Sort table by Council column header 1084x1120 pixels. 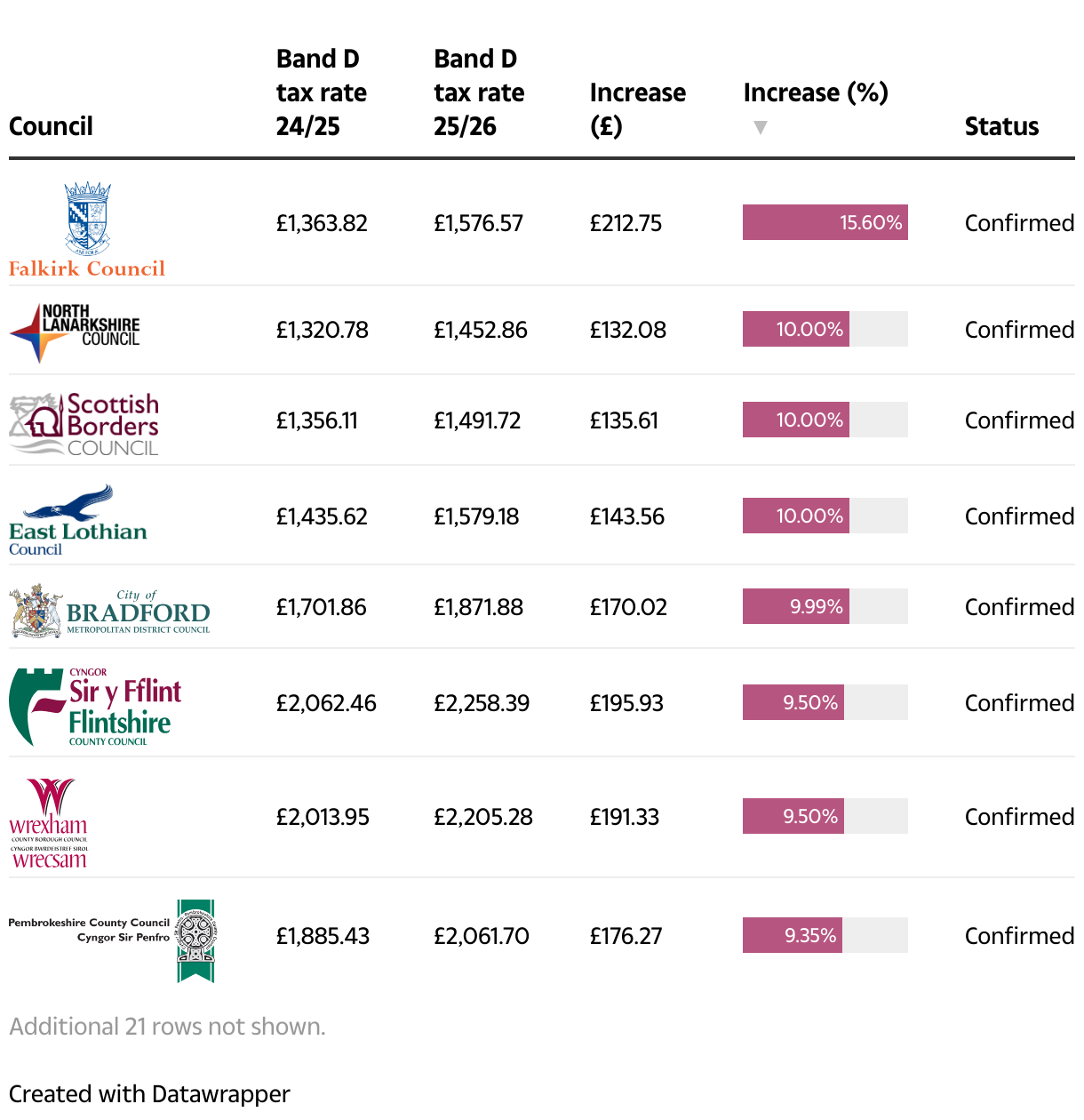pos(51,126)
